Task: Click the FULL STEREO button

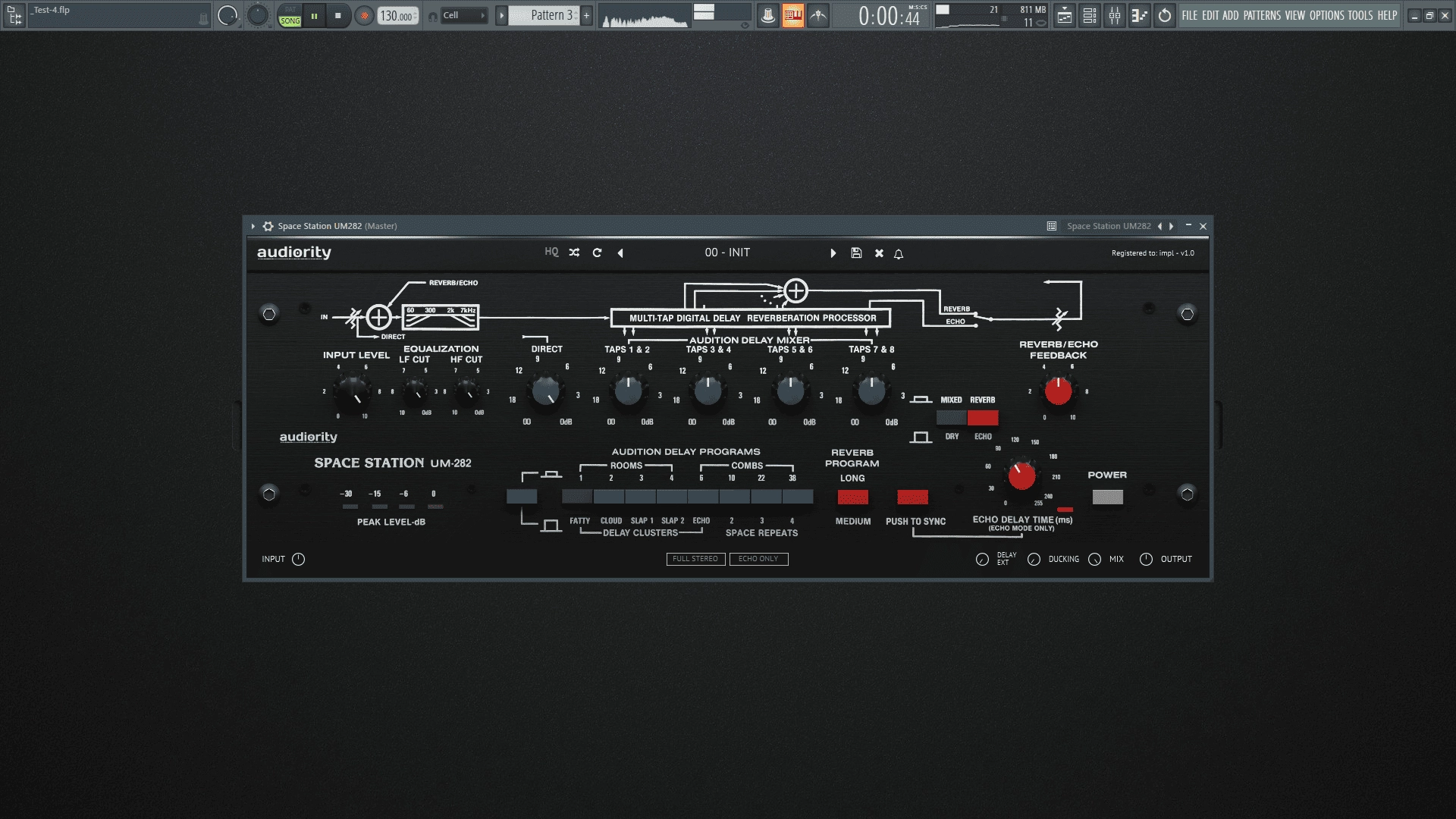Action: pyautogui.click(x=695, y=559)
